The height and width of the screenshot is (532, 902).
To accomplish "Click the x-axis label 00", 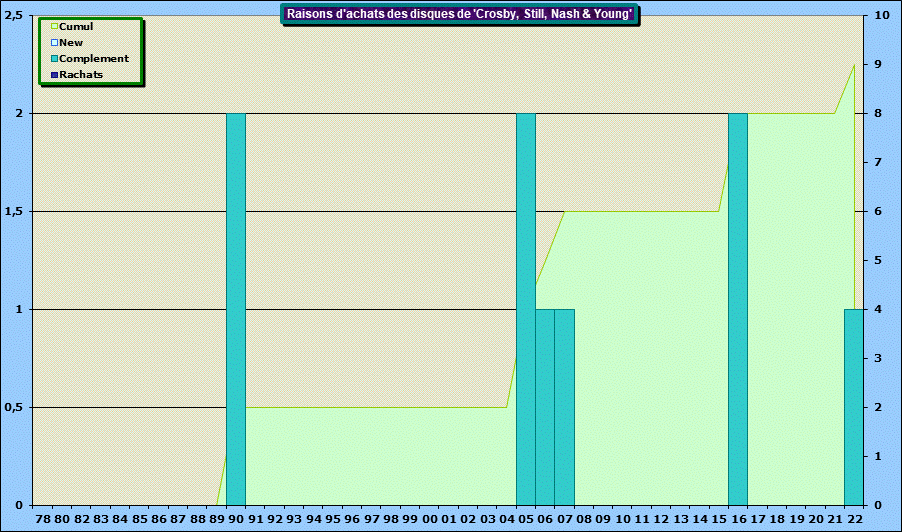I will [429, 520].
